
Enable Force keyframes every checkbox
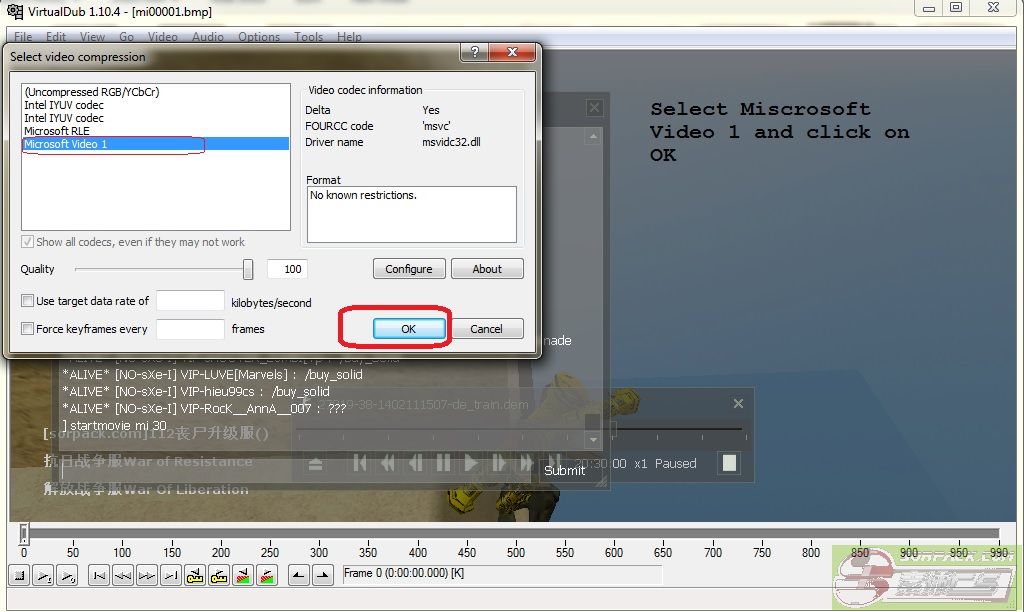(27, 328)
